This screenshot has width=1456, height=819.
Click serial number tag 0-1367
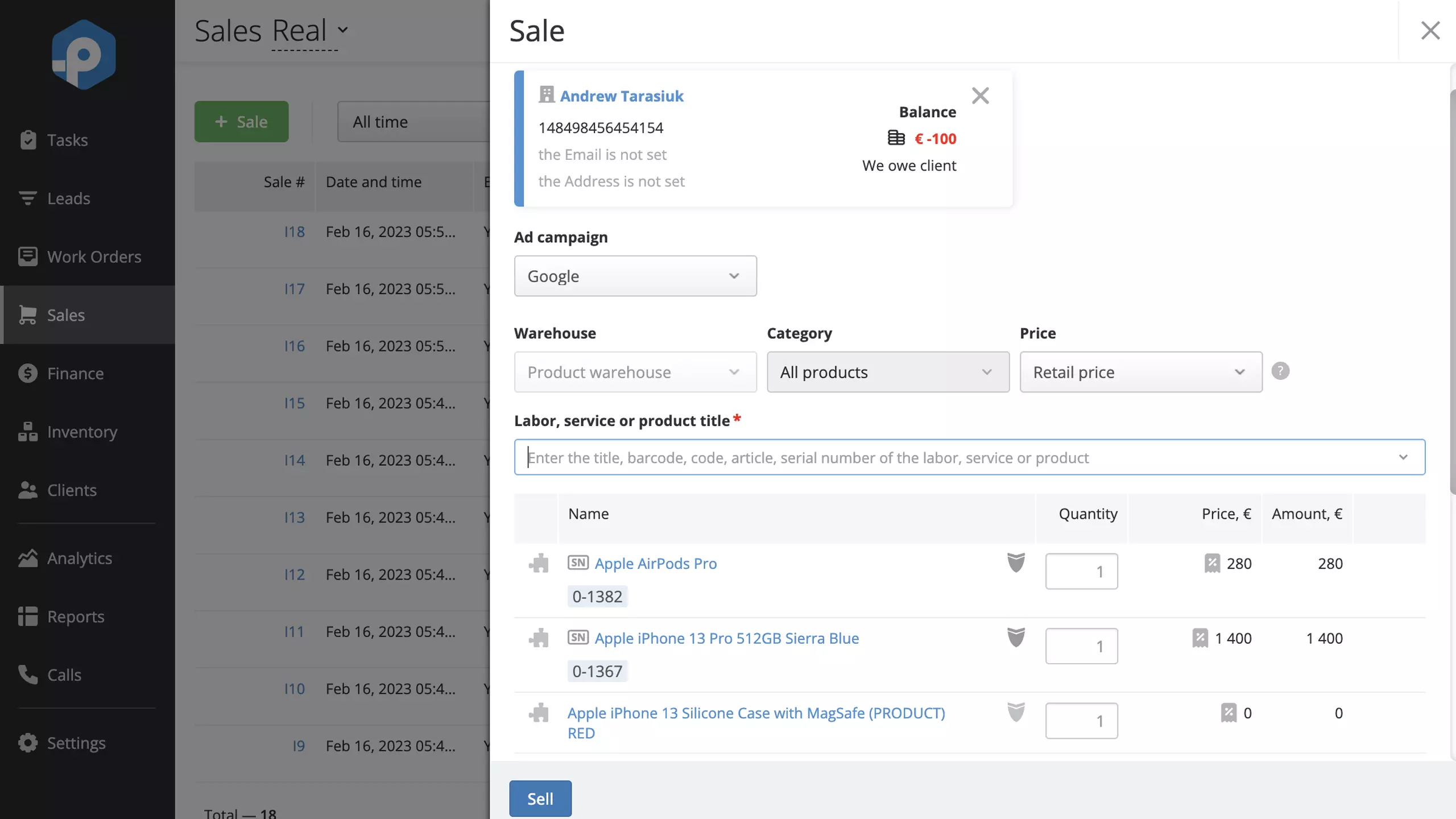597,672
